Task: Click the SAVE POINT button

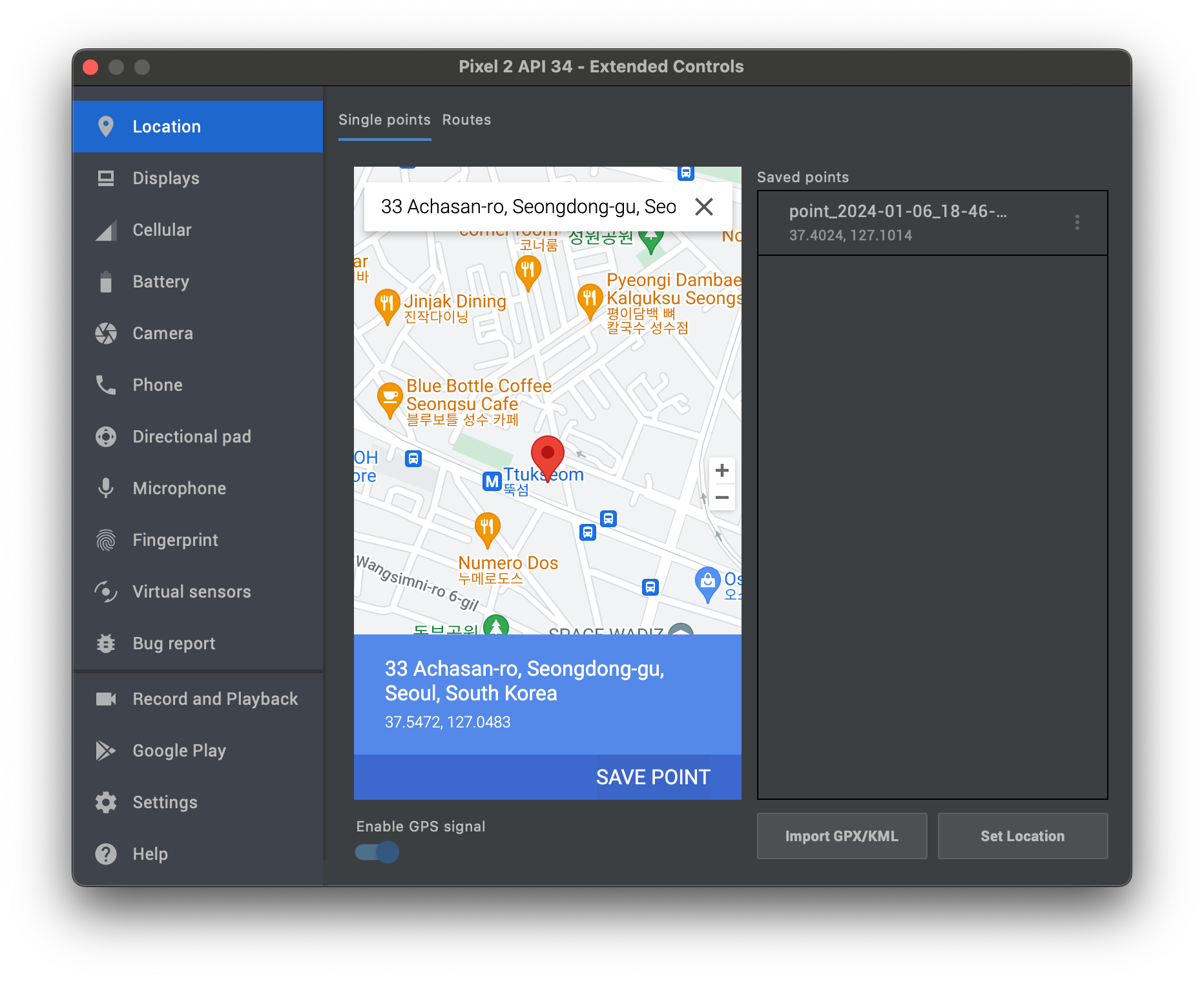Action: pos(653,777)
